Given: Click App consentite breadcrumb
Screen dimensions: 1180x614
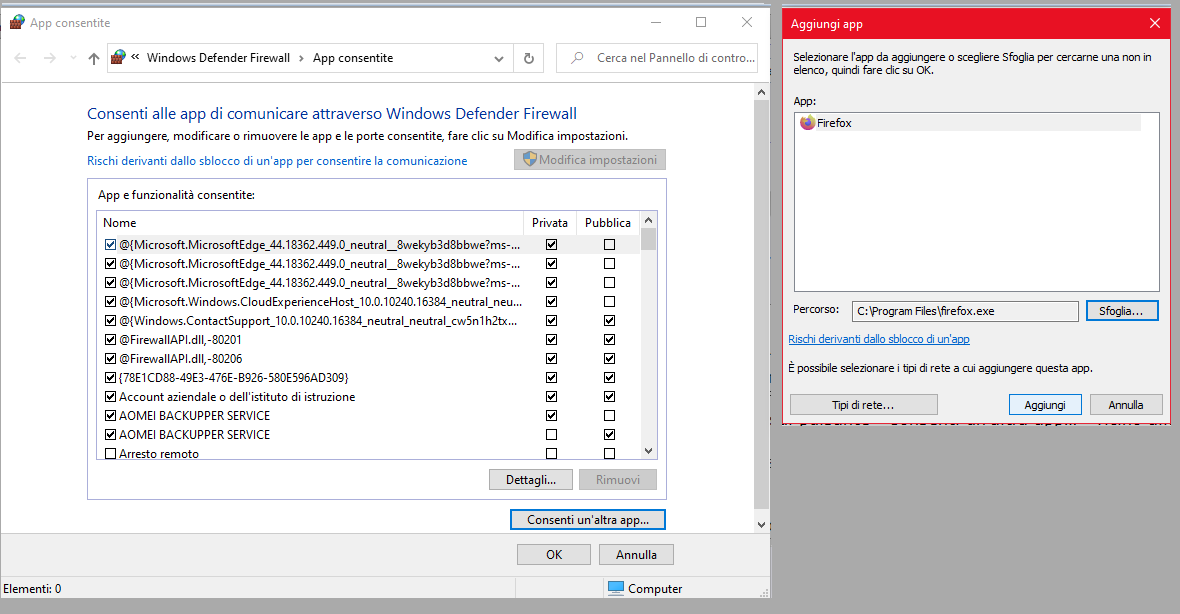Looking at the screenshot, I should (353, 58).
